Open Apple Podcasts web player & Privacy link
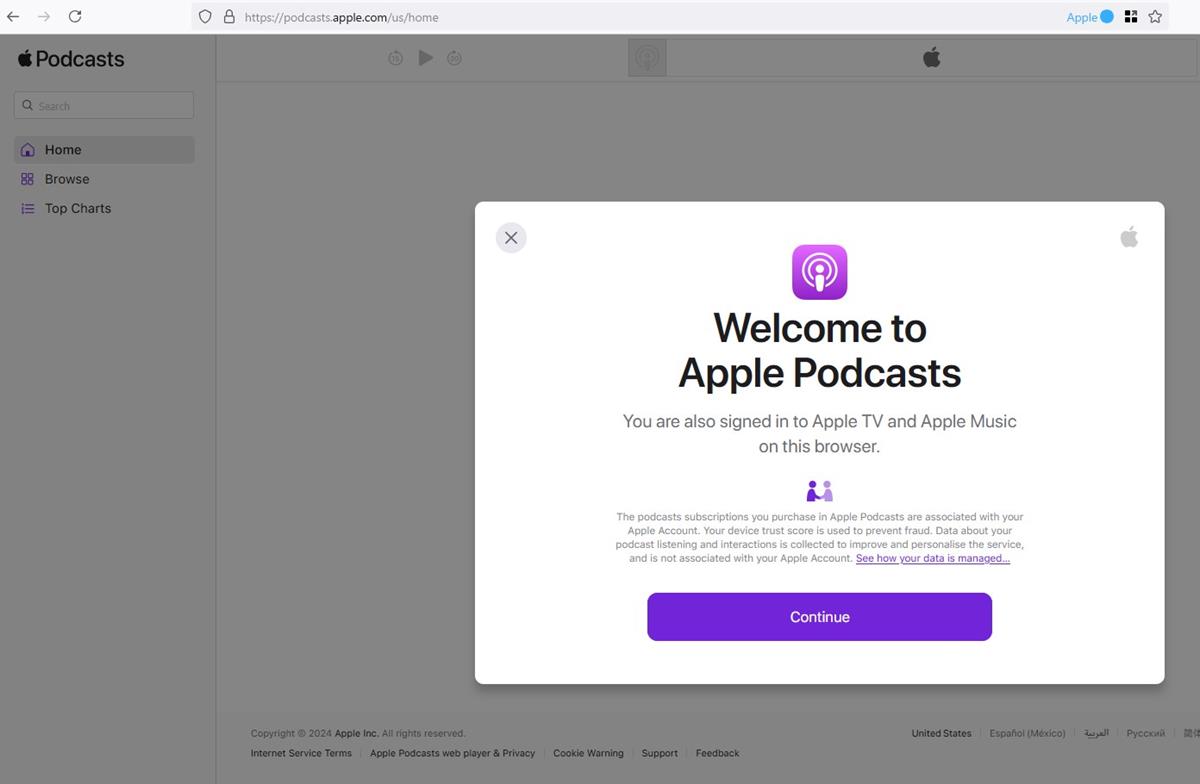The width and height of the screenshot is (1200, 784). 452,753
